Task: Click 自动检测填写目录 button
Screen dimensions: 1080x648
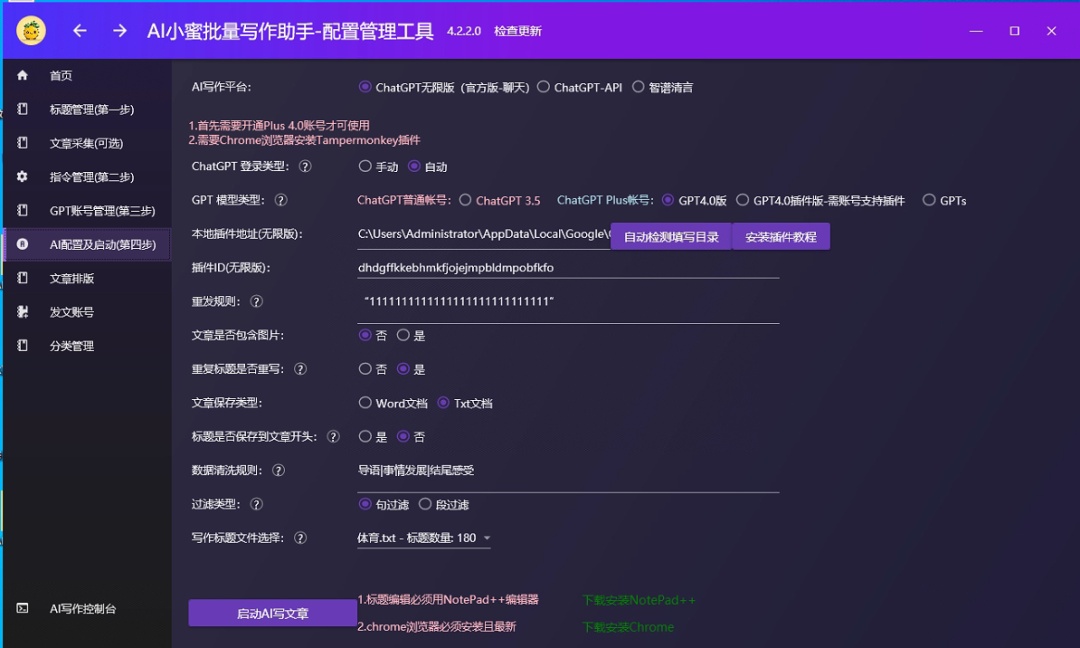Action: [x=671, y=237]
